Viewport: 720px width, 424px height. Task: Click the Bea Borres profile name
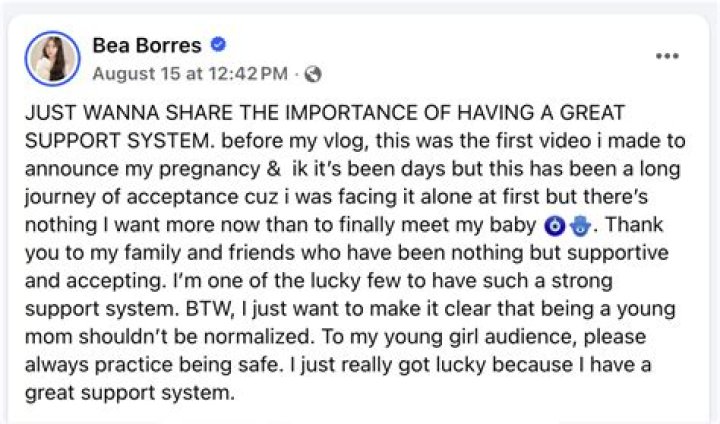coord(147,45)
